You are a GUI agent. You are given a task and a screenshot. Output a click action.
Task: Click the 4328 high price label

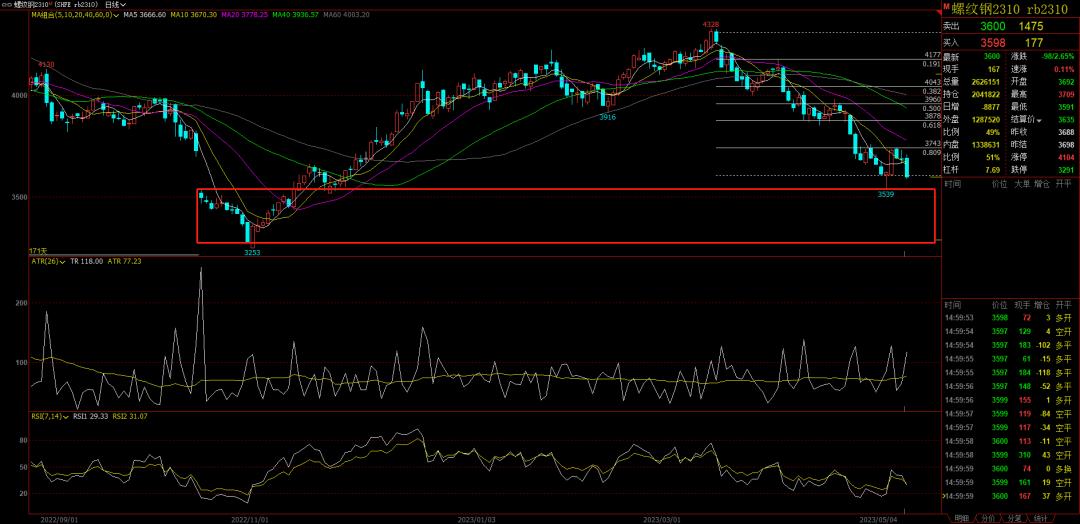pos(710,23)
